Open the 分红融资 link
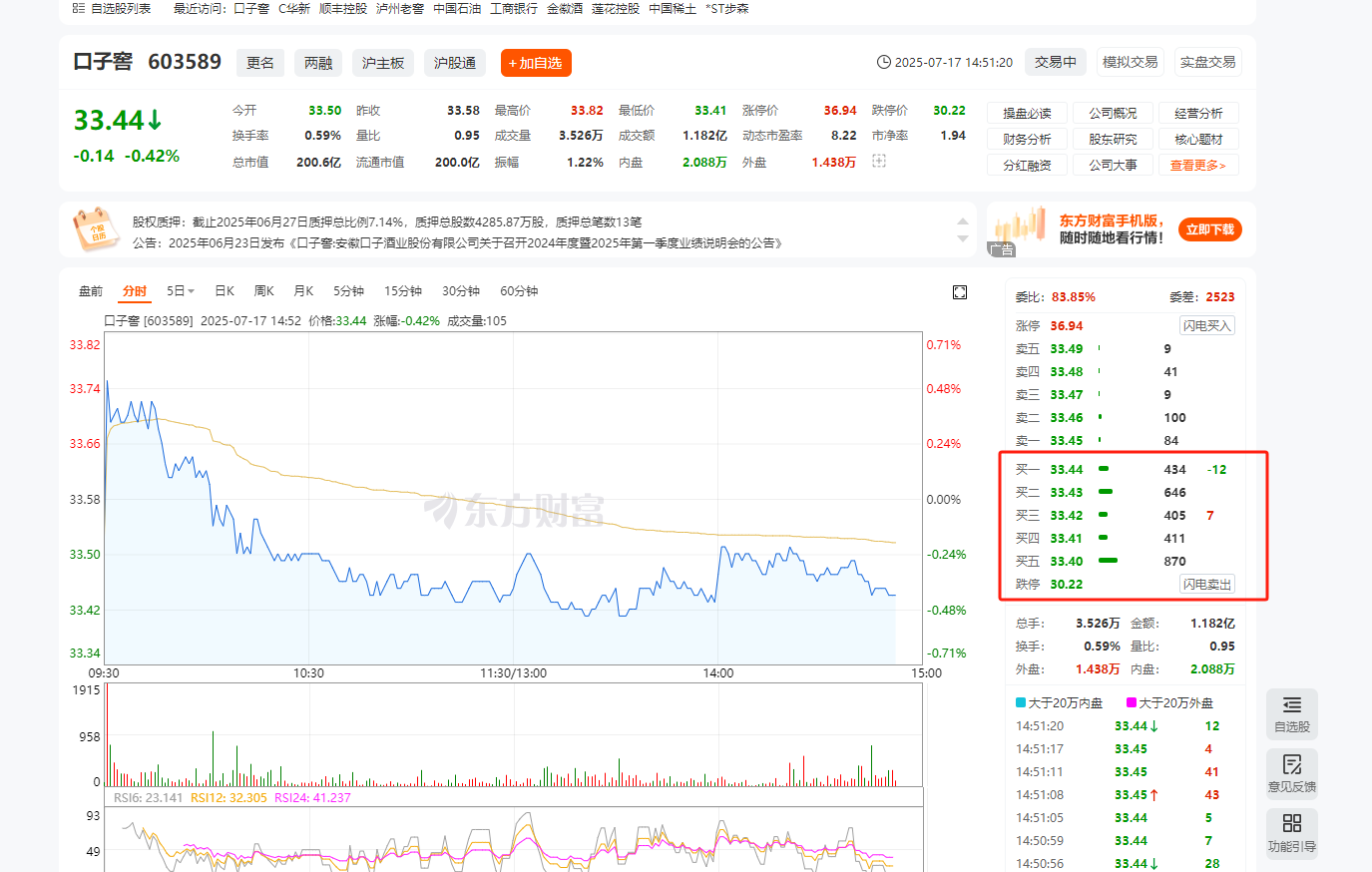The image size is (1372, 872). tap(1027, 165)
